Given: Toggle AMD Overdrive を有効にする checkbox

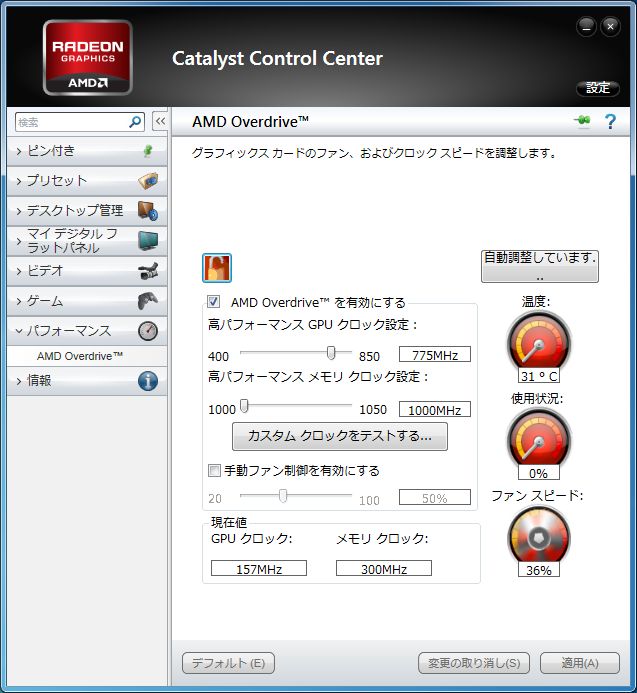Looking at the screenshot, I should tap(214, 302).
